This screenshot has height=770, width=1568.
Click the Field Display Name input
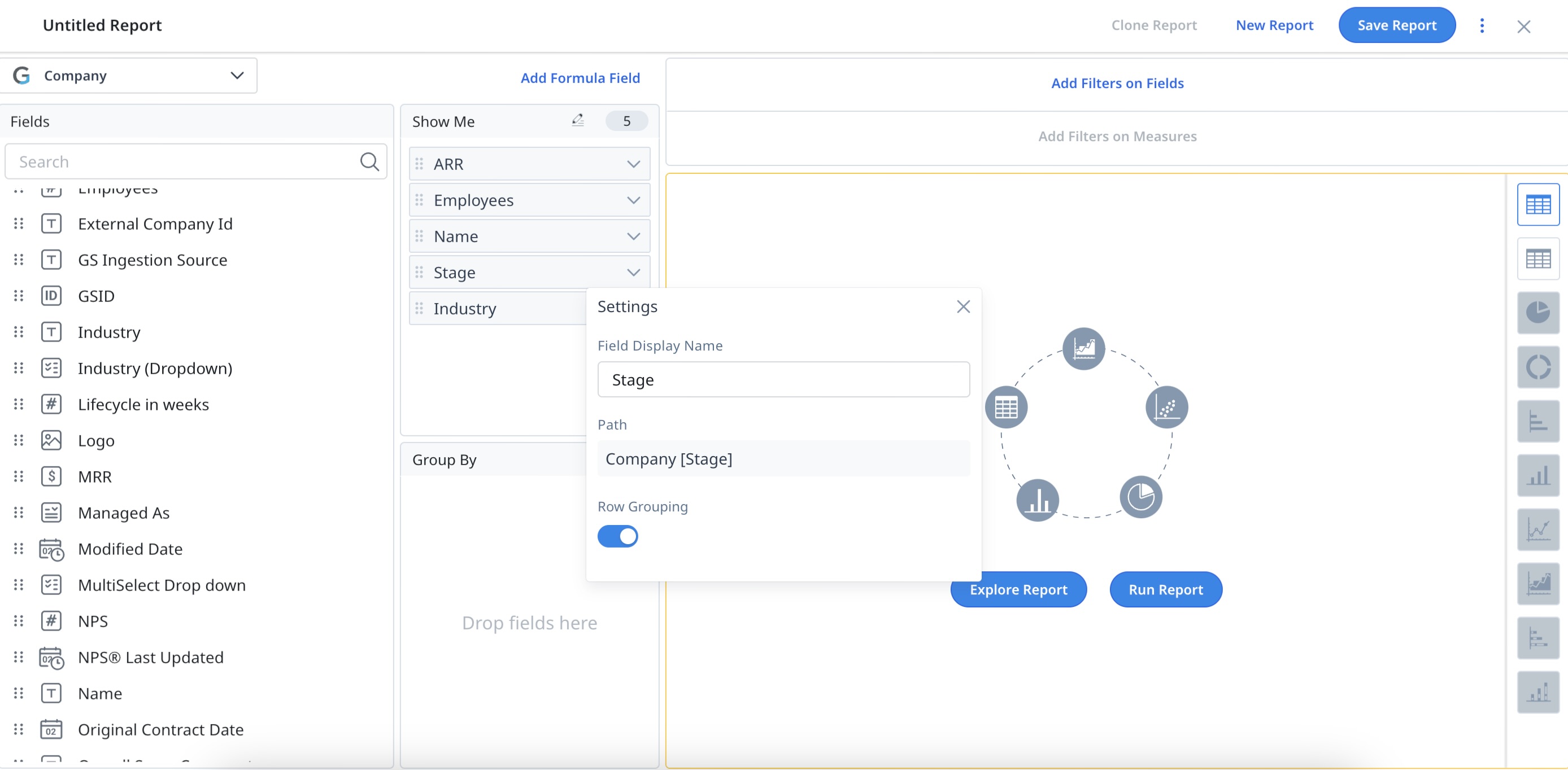(783, 379)
